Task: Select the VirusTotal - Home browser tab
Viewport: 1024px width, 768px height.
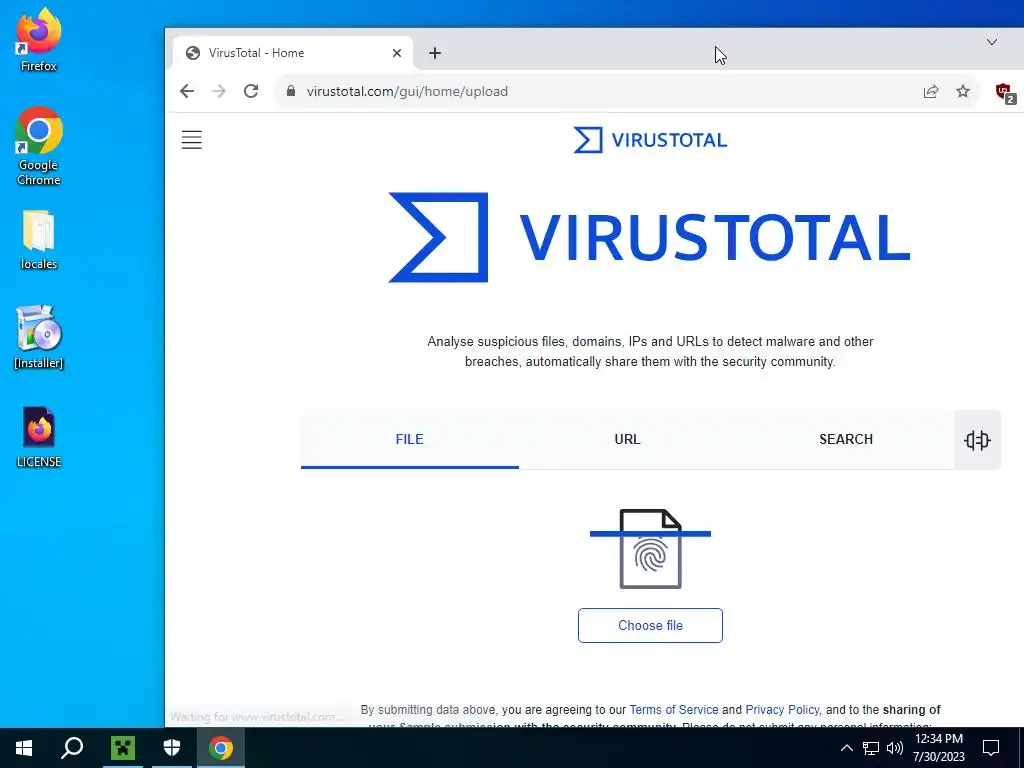Action: pos(293,53)
